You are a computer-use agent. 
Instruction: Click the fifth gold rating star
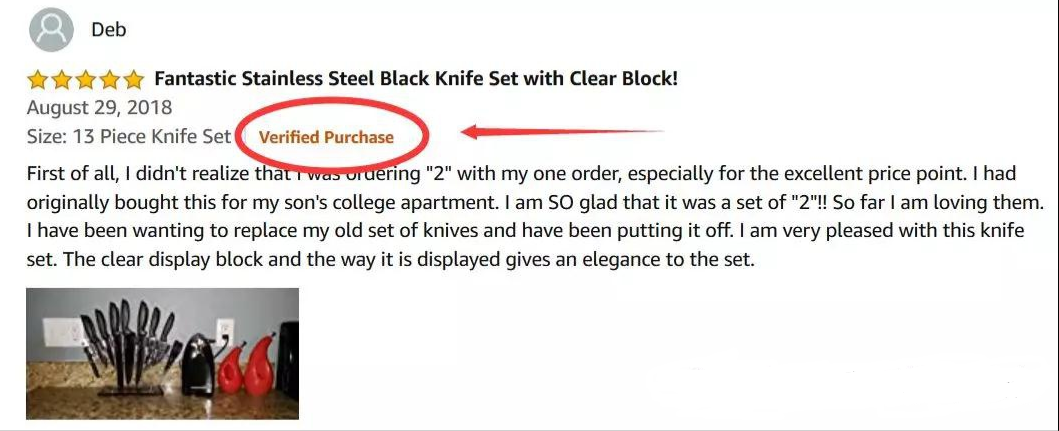[x=134, y=80]
